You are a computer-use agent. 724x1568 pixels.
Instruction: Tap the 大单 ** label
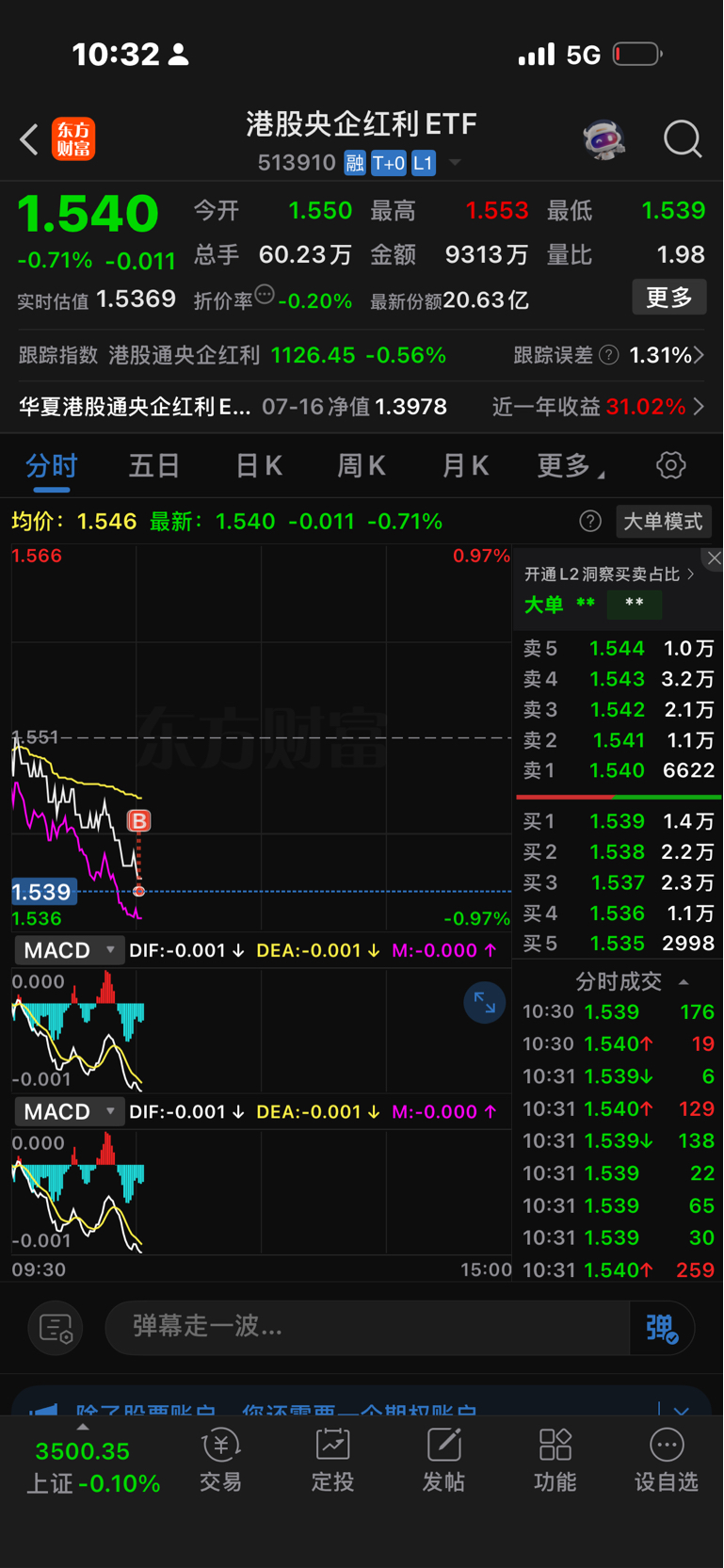tap(559, 604)
